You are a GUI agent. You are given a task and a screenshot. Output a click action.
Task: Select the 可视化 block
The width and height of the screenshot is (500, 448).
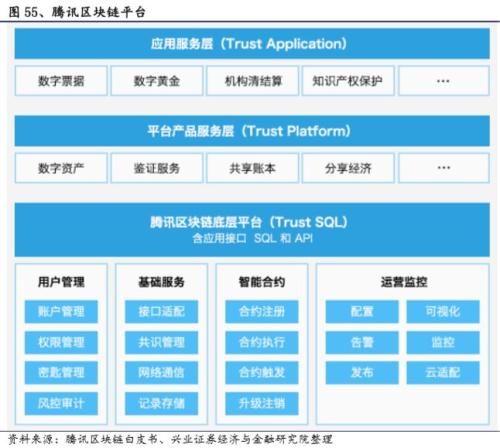(443, 312)
